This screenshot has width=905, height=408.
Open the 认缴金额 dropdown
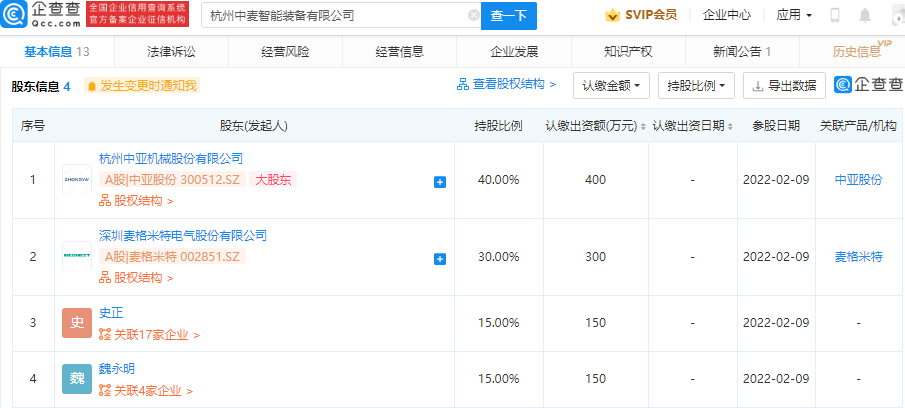612,86
